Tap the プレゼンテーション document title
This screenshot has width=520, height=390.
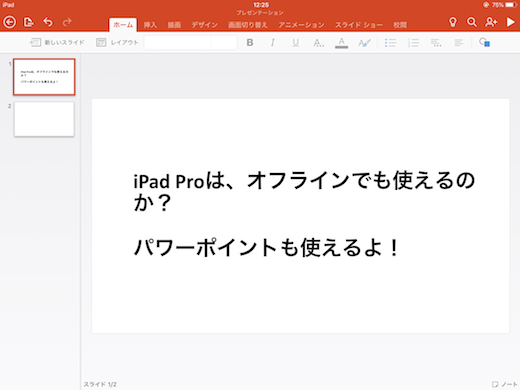point(260,13)
